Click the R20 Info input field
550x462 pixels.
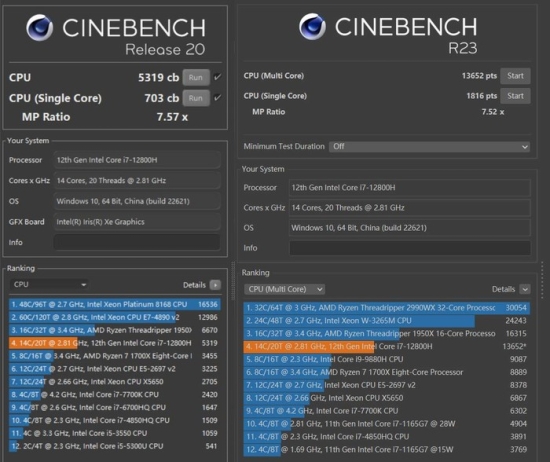pos(137,242)
